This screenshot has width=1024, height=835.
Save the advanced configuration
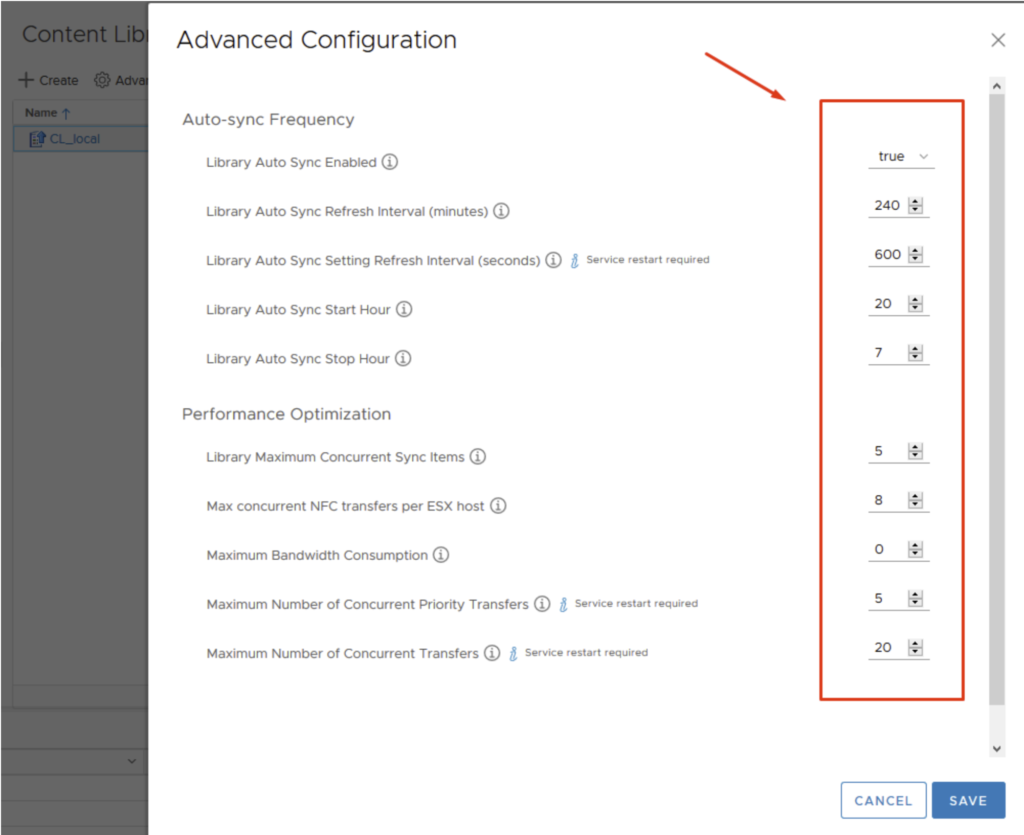968,800
